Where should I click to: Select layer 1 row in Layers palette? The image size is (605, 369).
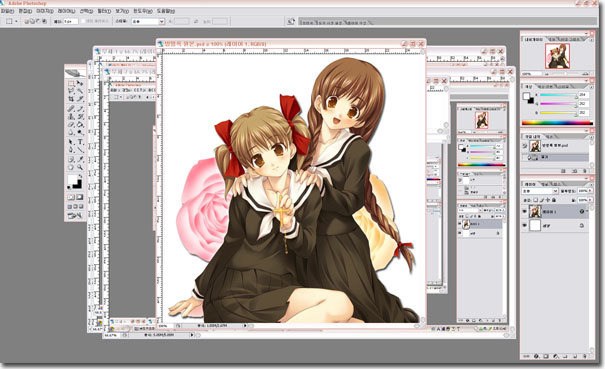click(555, 212)
